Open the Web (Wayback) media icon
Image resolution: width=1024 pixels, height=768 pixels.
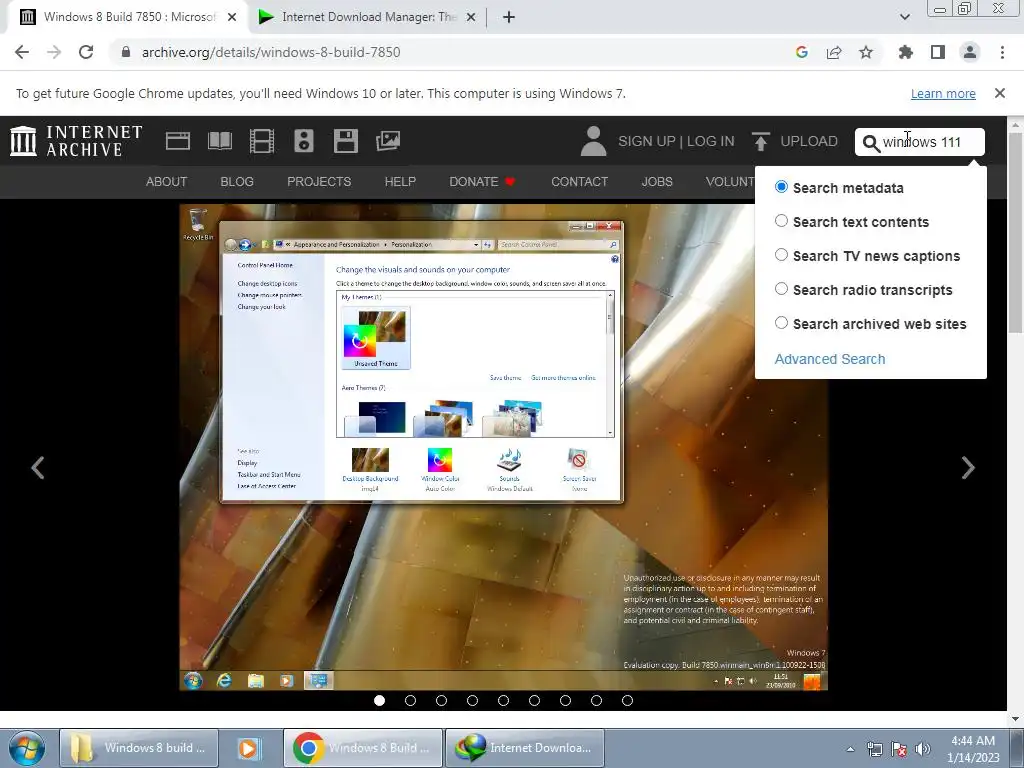(178, 141)
